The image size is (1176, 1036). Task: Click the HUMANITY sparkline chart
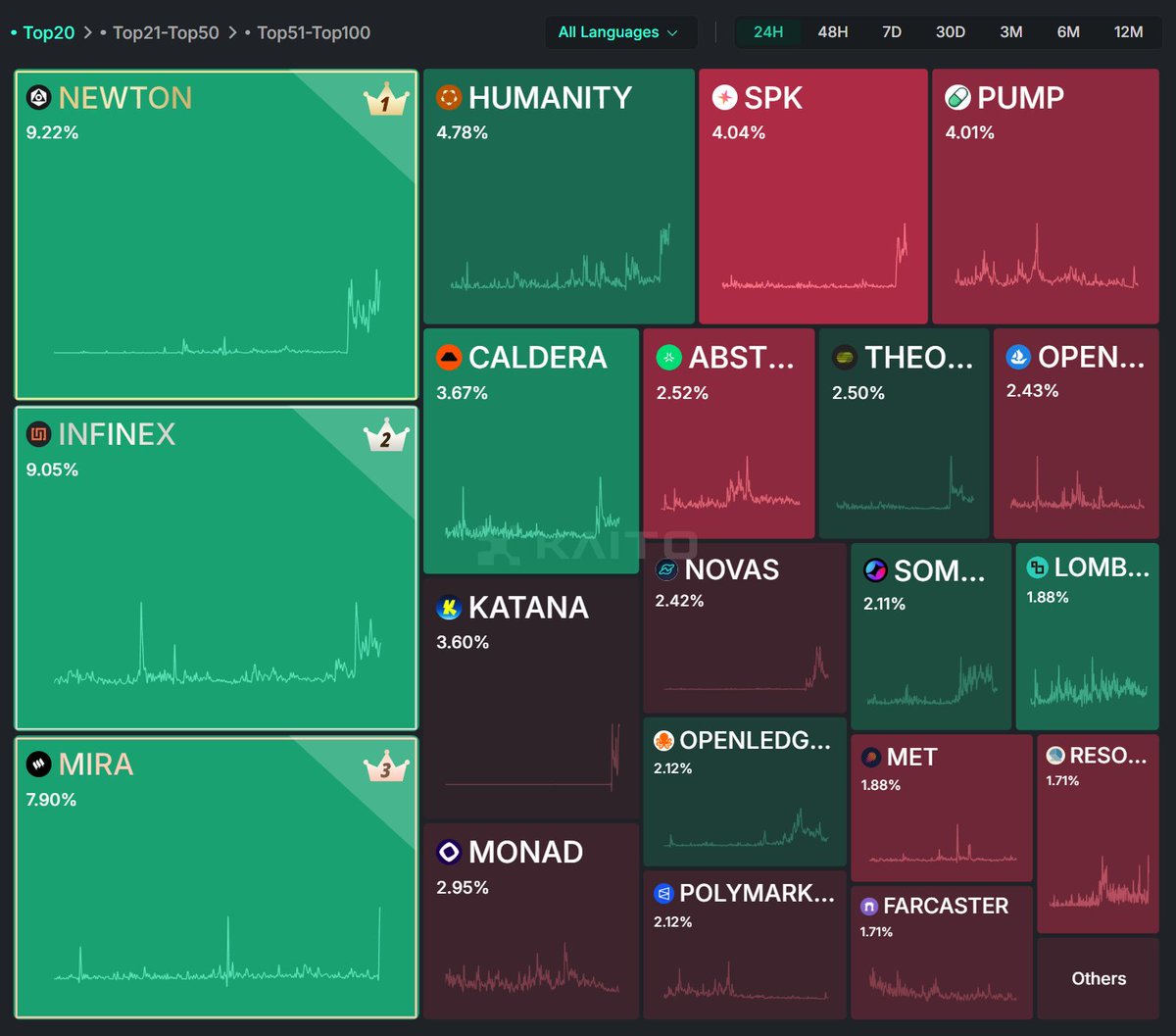click(561, 257)
